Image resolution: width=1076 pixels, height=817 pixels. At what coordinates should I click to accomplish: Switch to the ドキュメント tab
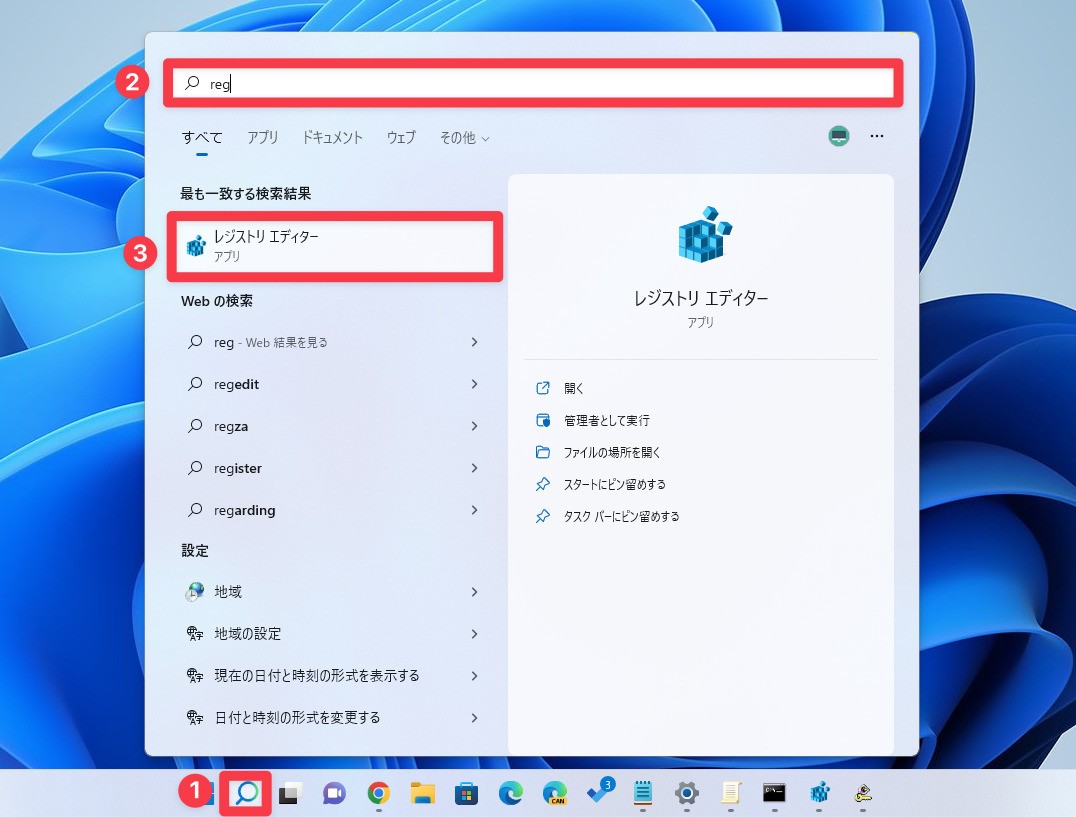click(333, 137)
